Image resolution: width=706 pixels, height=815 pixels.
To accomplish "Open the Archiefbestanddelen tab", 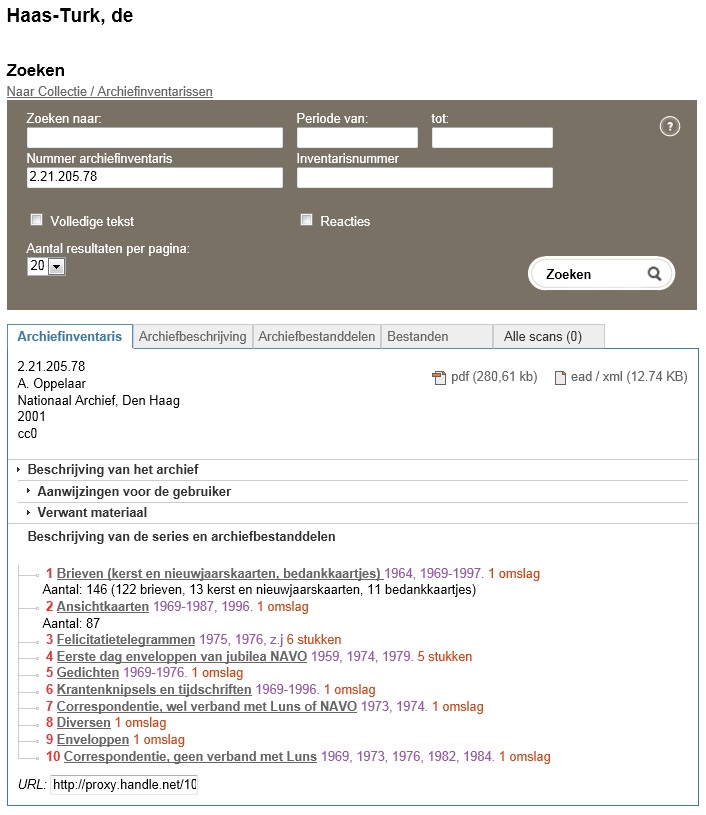I will coord(317,337).
